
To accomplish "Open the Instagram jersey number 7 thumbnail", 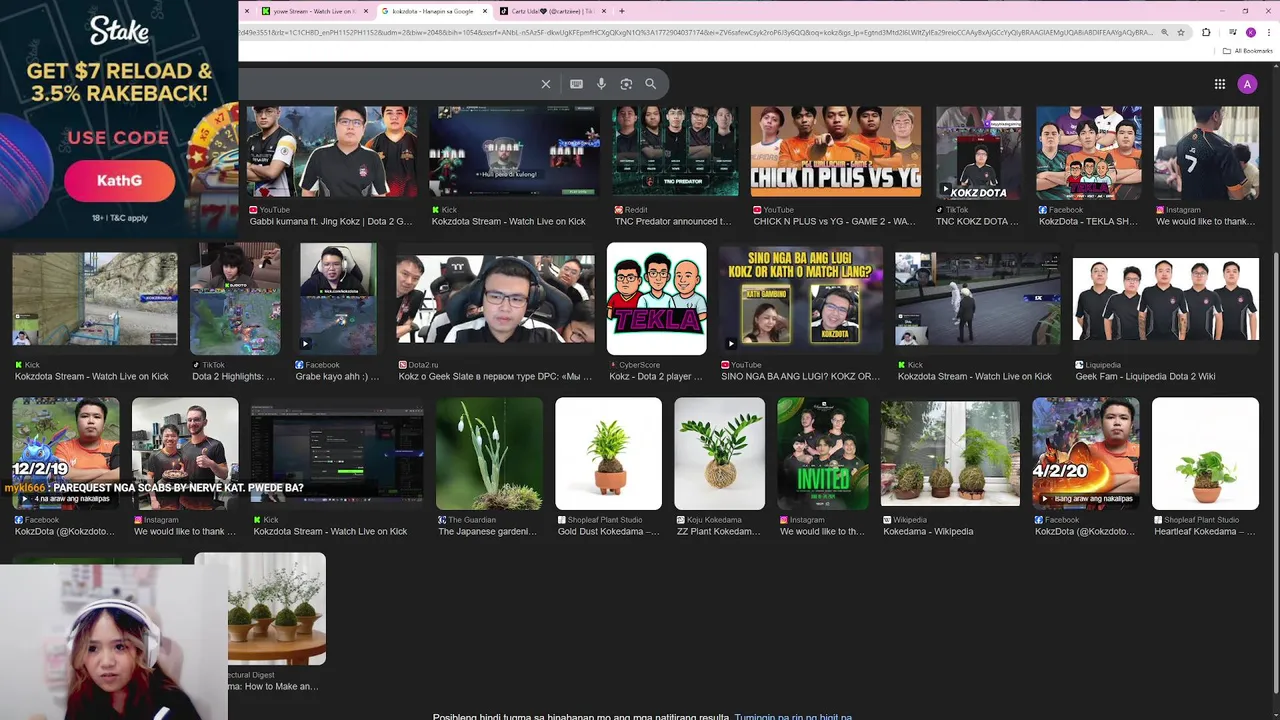I will pyautogui.click(x=1206, y=152).
